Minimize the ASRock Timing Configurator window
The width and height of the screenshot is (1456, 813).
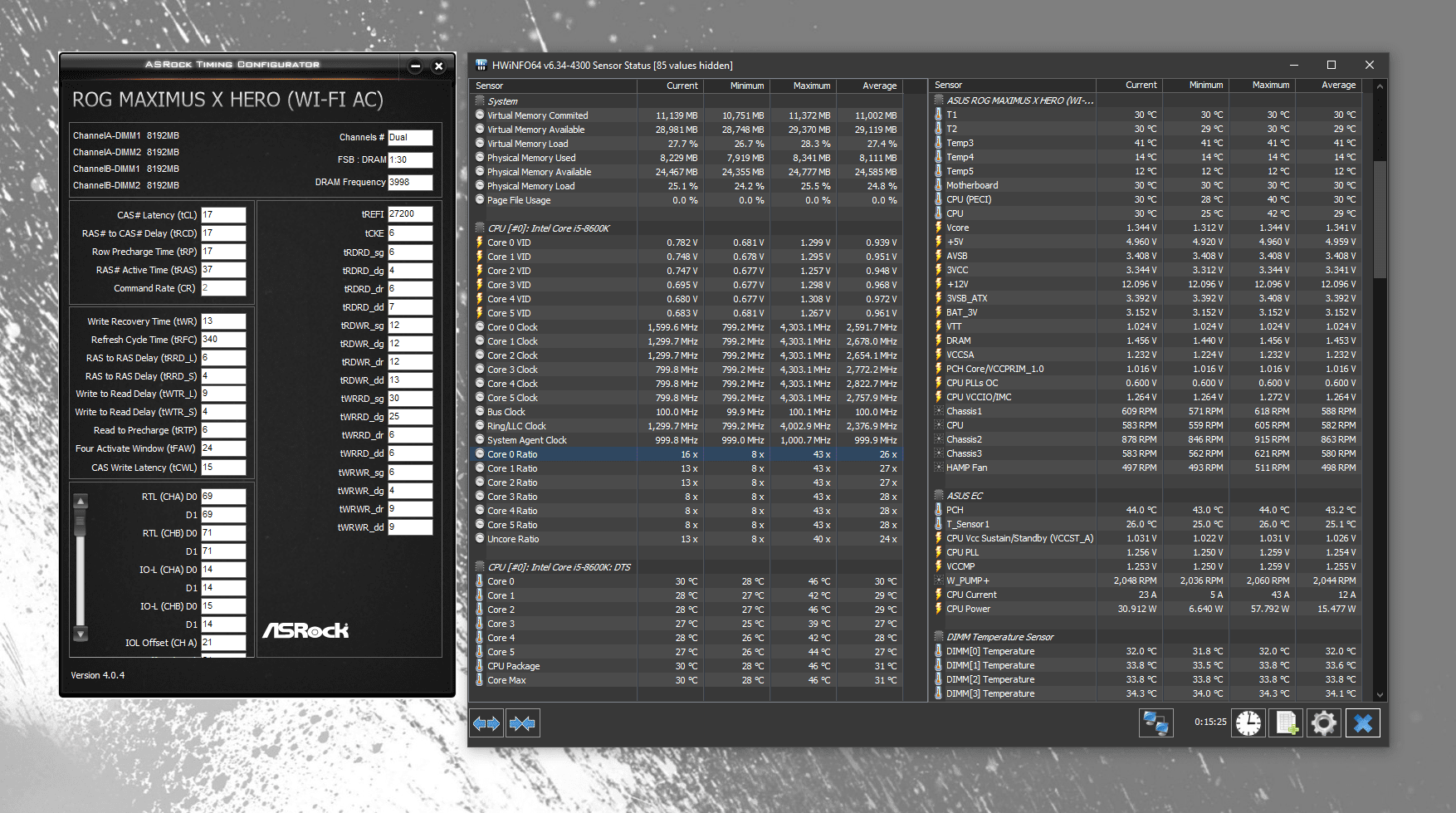pos(416,66)
